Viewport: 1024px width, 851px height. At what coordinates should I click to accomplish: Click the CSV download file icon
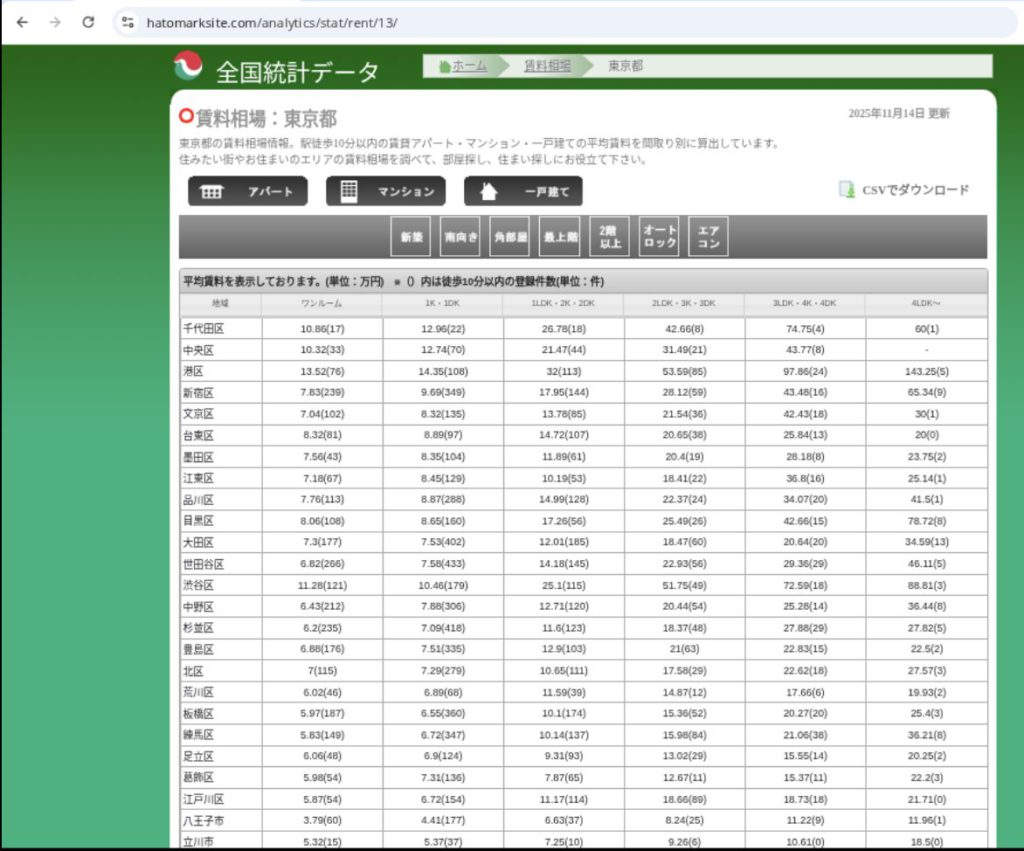[x=846, y=190]
